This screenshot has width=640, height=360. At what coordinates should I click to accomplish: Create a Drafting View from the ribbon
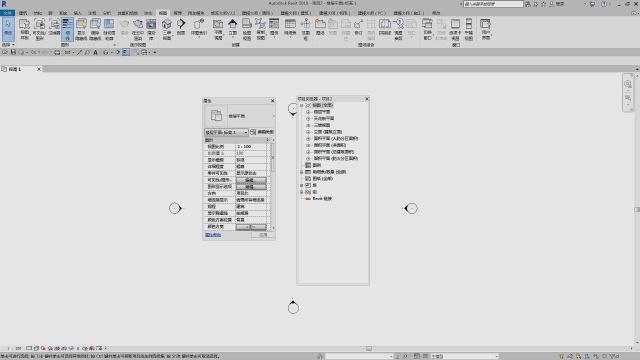[x=247, y=29]
